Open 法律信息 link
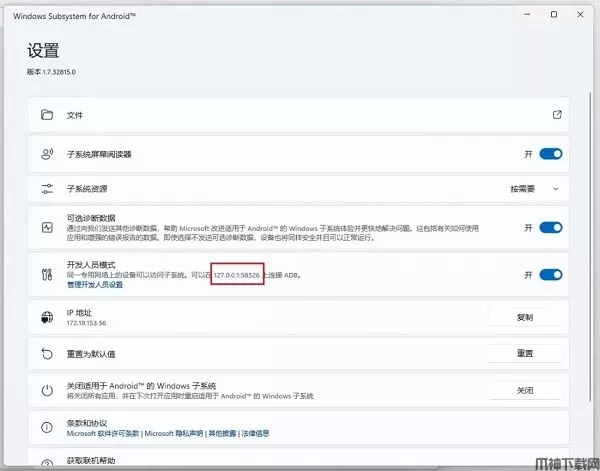The width and height of the screenshot is (600, 471). click(255, 434)
